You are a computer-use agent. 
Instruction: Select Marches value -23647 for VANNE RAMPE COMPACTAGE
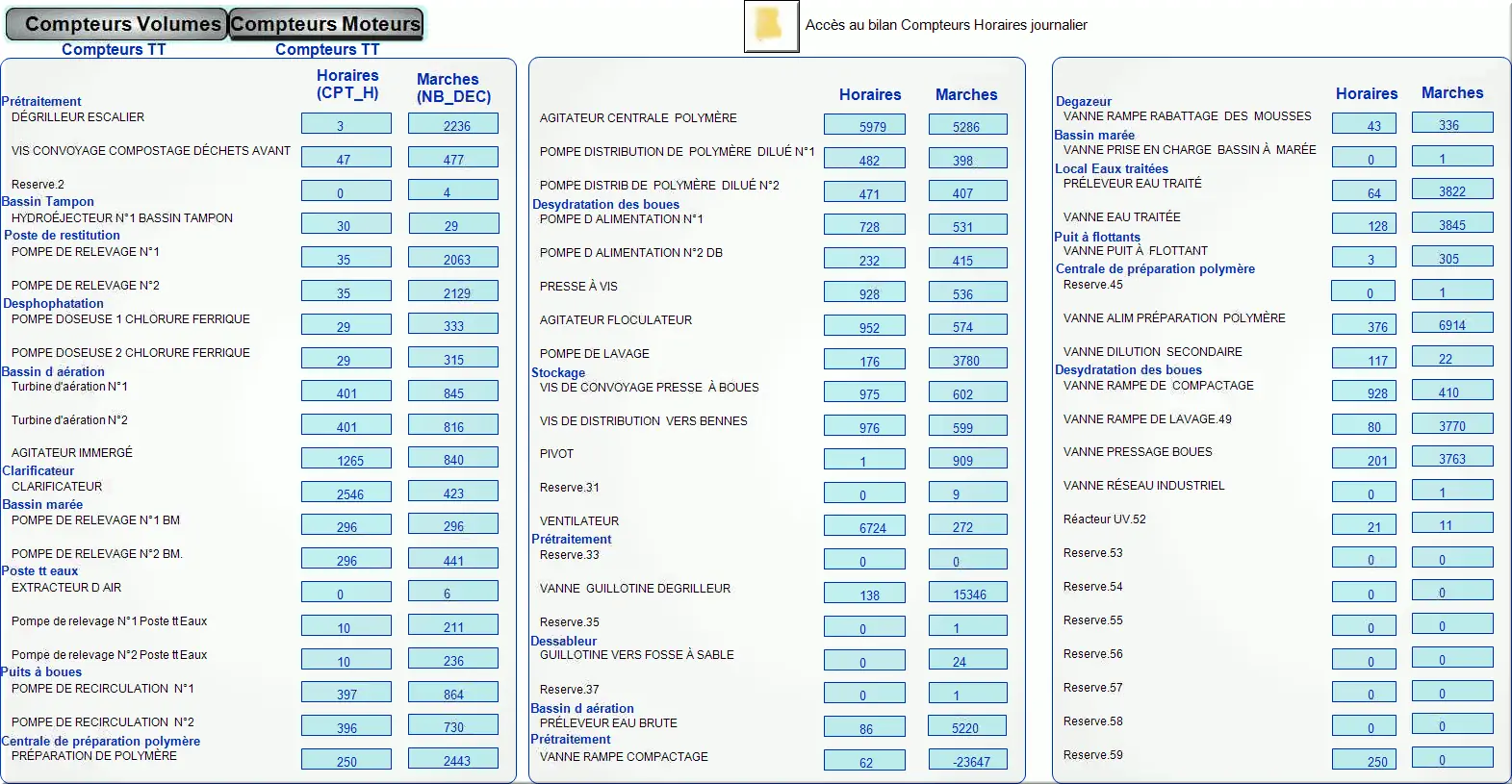(x=968, y=760)
